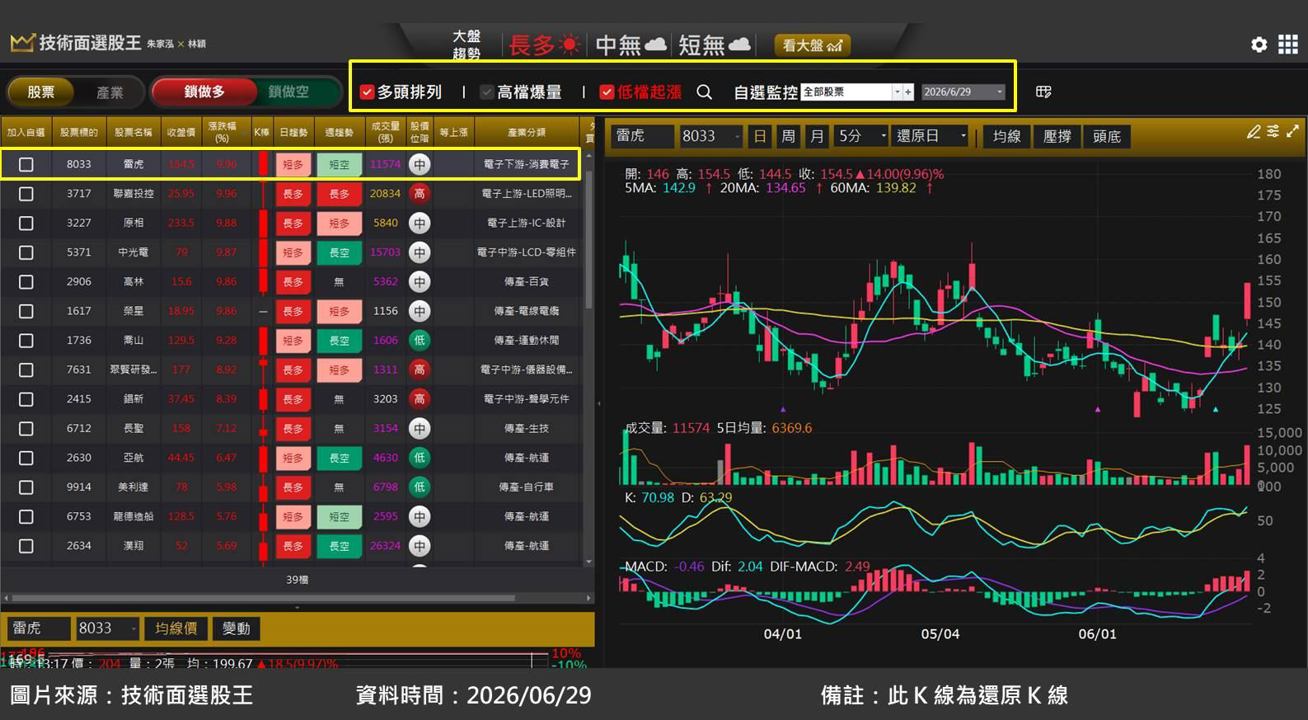Expand chart to fullscreen icon

click(1294, 131)
